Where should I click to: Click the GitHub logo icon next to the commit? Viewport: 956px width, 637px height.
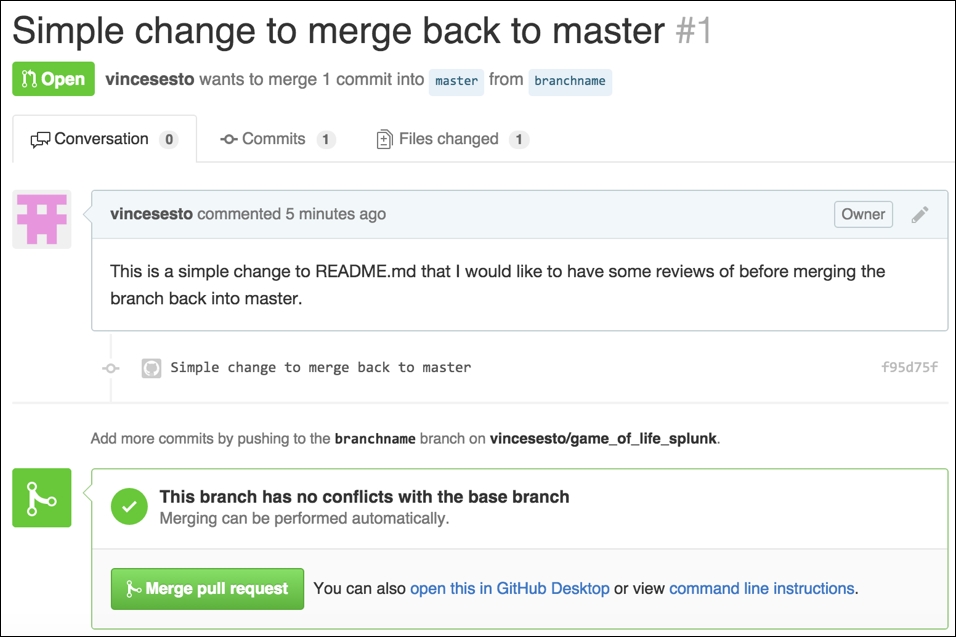tap(151, 368)
